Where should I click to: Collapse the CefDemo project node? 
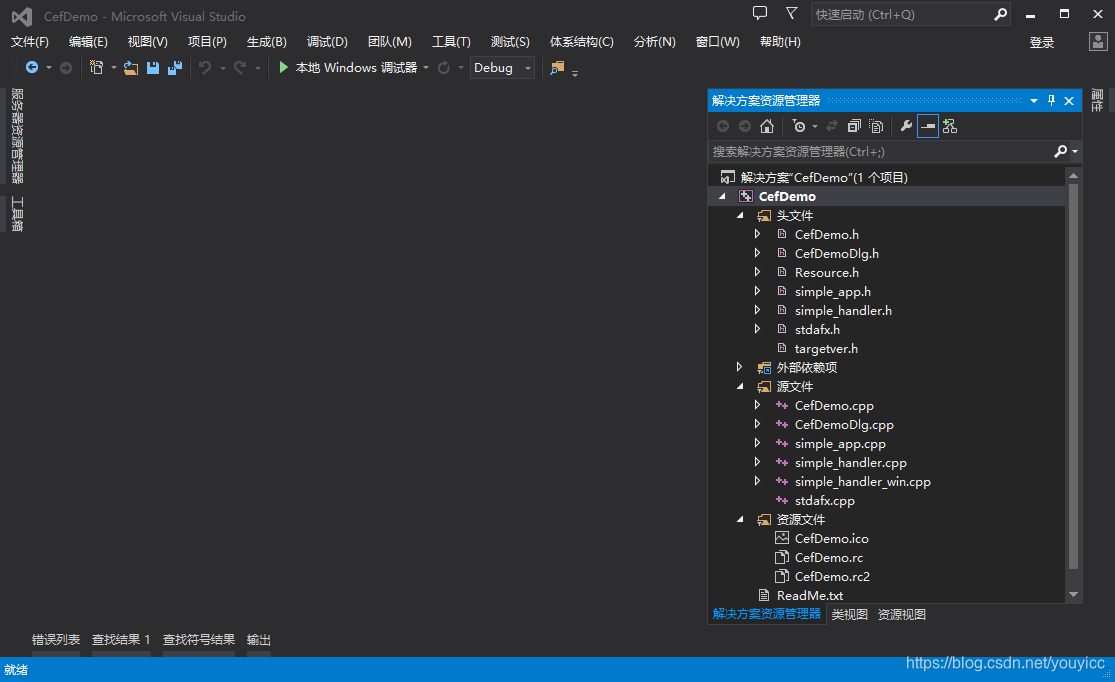722,196
